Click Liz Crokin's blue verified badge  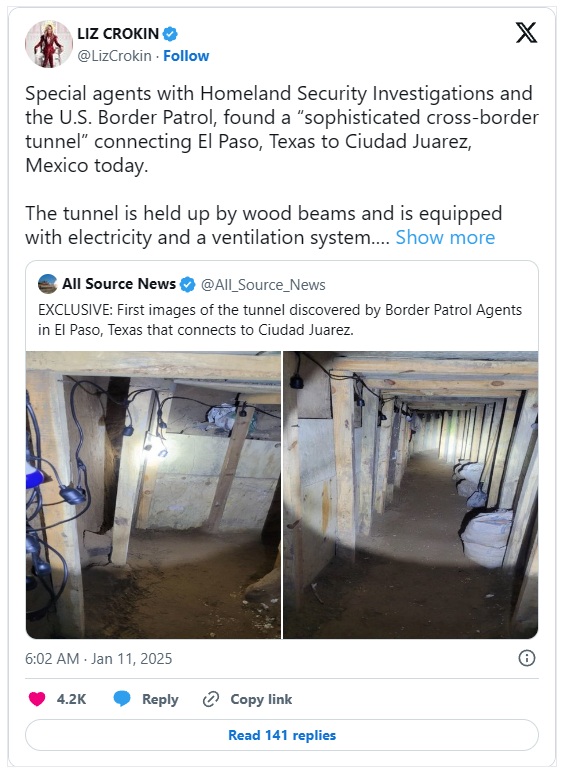(170, 34)
